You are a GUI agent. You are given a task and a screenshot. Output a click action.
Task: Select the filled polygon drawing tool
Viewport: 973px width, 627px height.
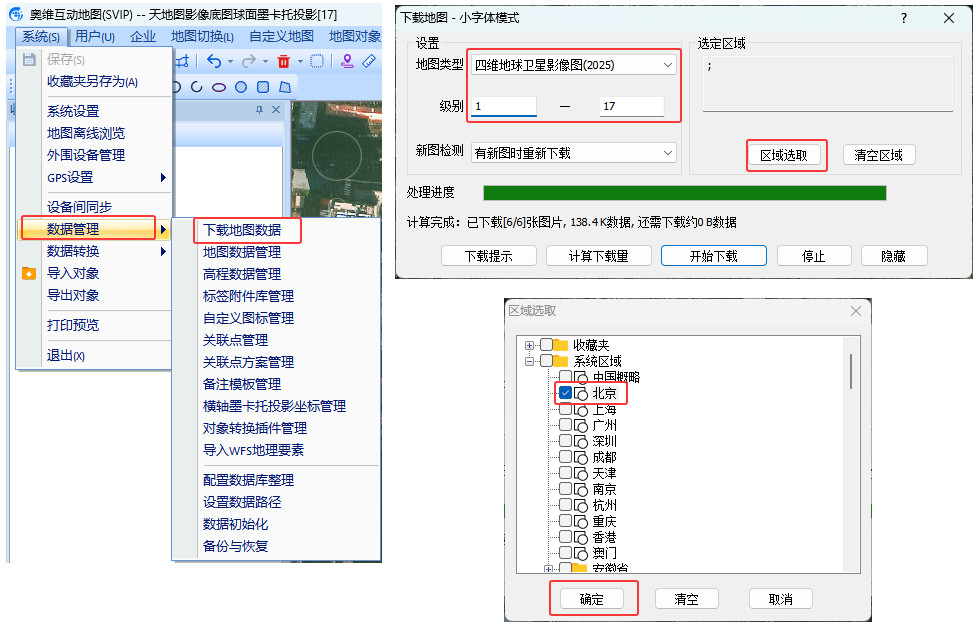(x=285, y=88)
